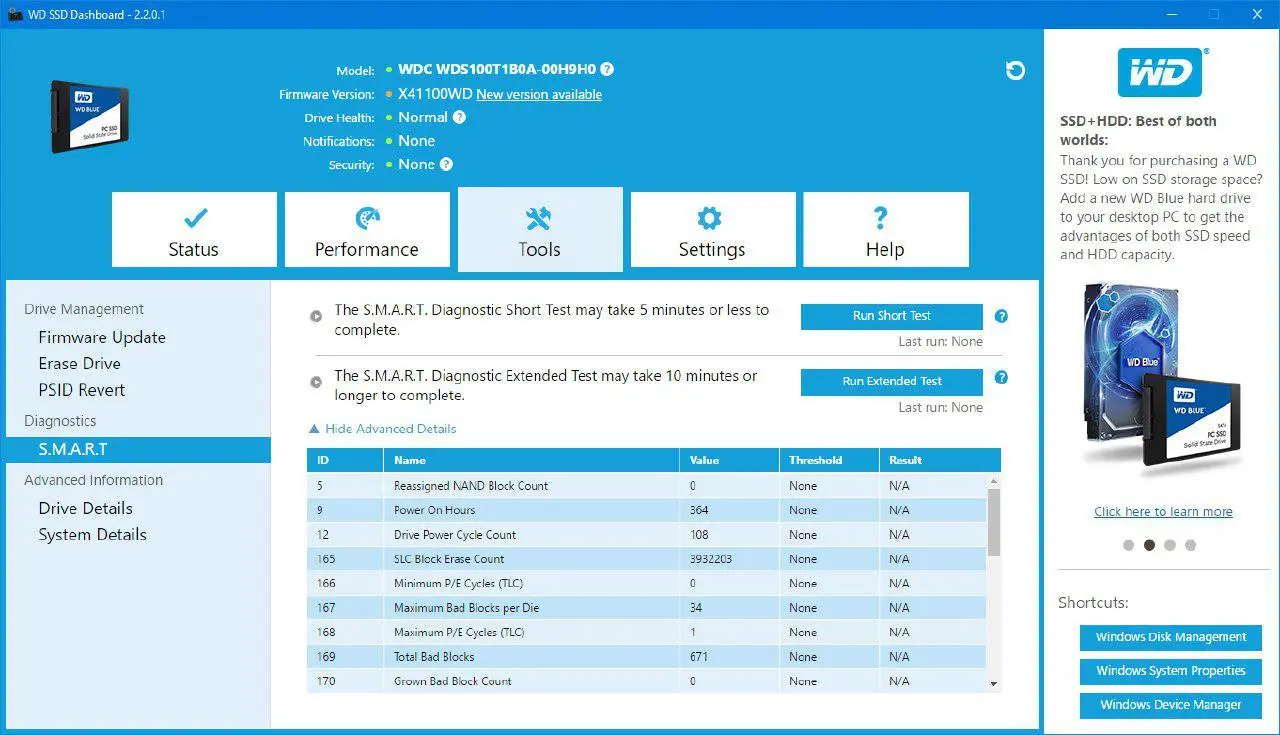The width and height of the screenshot is (1280, 735).
Task: Click help icon beside Drive Health Normal
Action: [459, 117]
